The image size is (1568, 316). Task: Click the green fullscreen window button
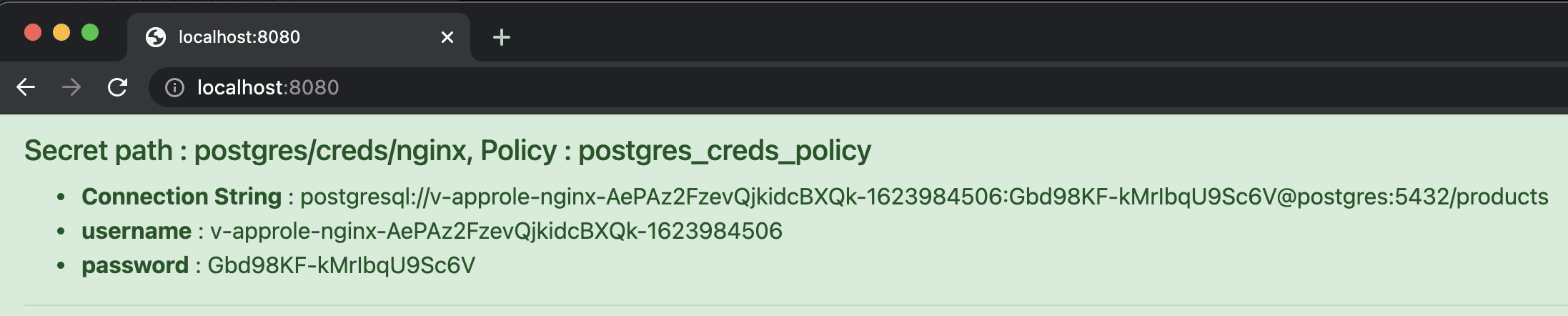click(90, 32)
